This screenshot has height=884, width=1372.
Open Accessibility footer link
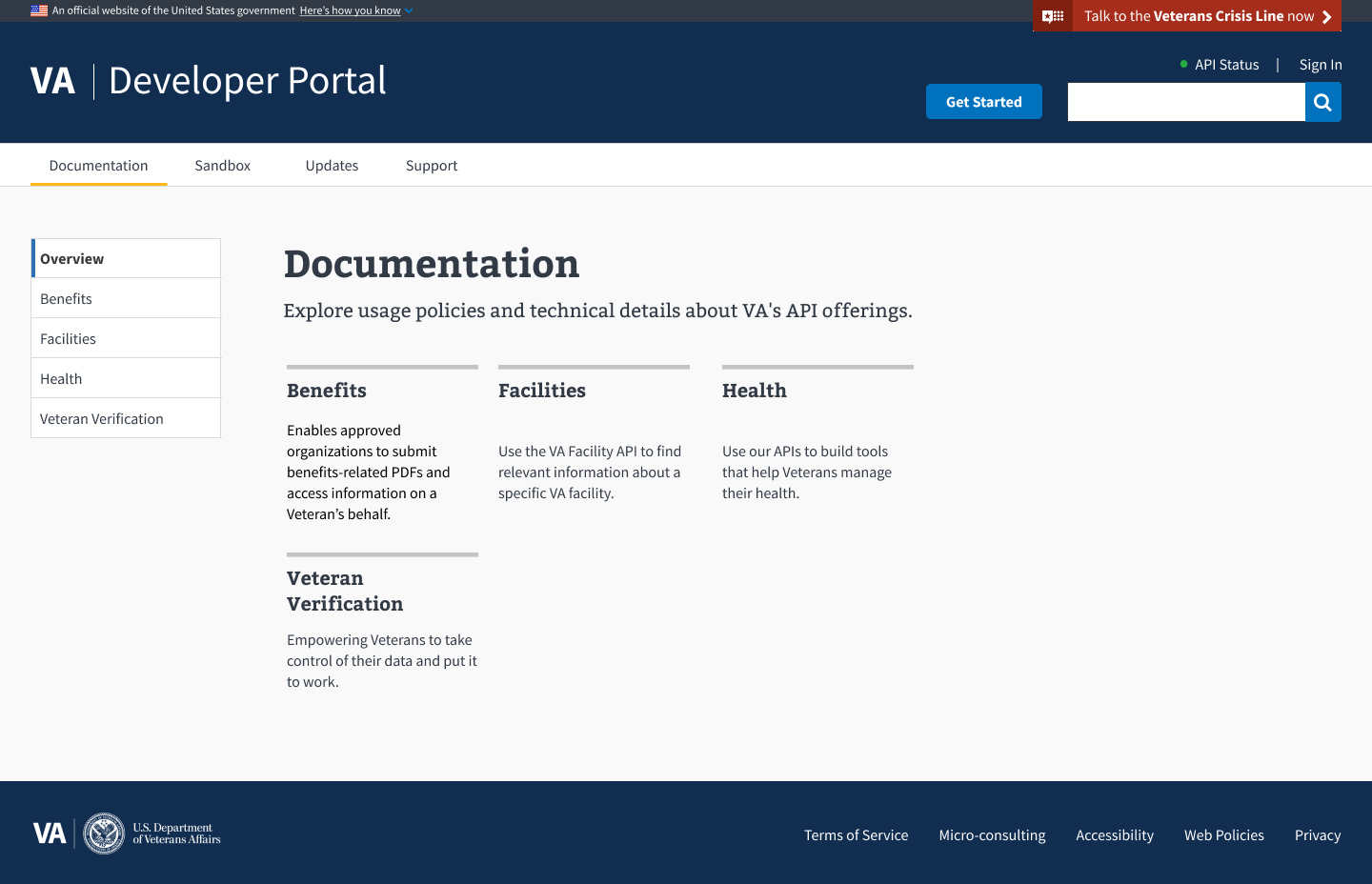click(1115, 835)
